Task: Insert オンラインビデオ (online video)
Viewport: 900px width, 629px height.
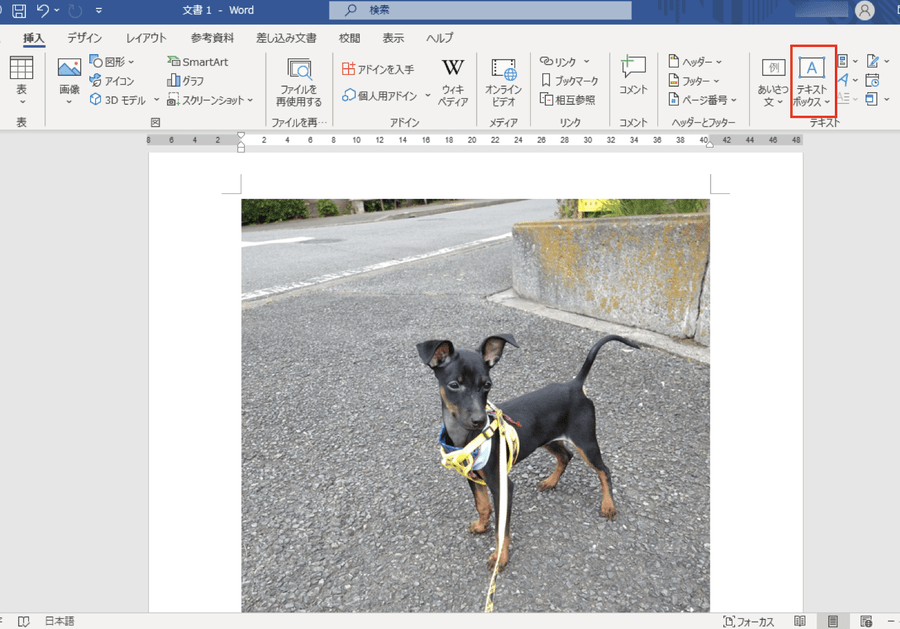Action: tap(503, 83)
